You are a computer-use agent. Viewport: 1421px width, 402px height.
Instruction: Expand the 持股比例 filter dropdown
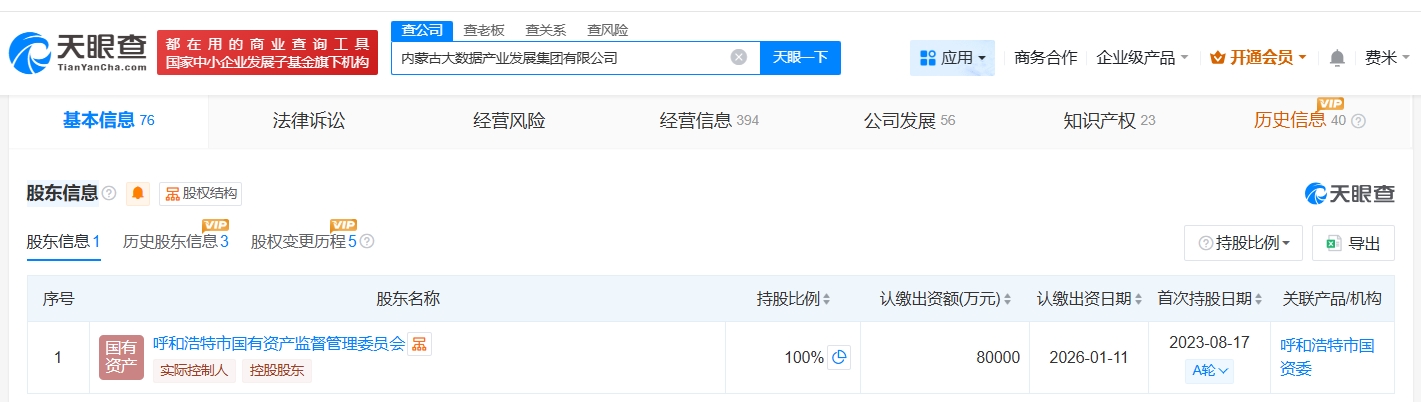point(1243,243)
